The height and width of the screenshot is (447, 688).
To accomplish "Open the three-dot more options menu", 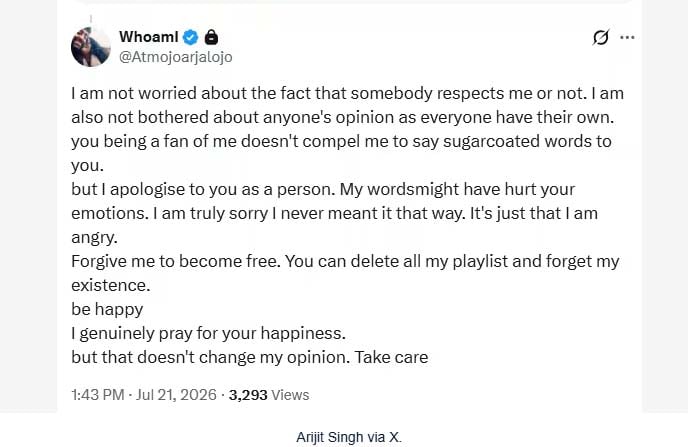I will [x=627, y=38].
